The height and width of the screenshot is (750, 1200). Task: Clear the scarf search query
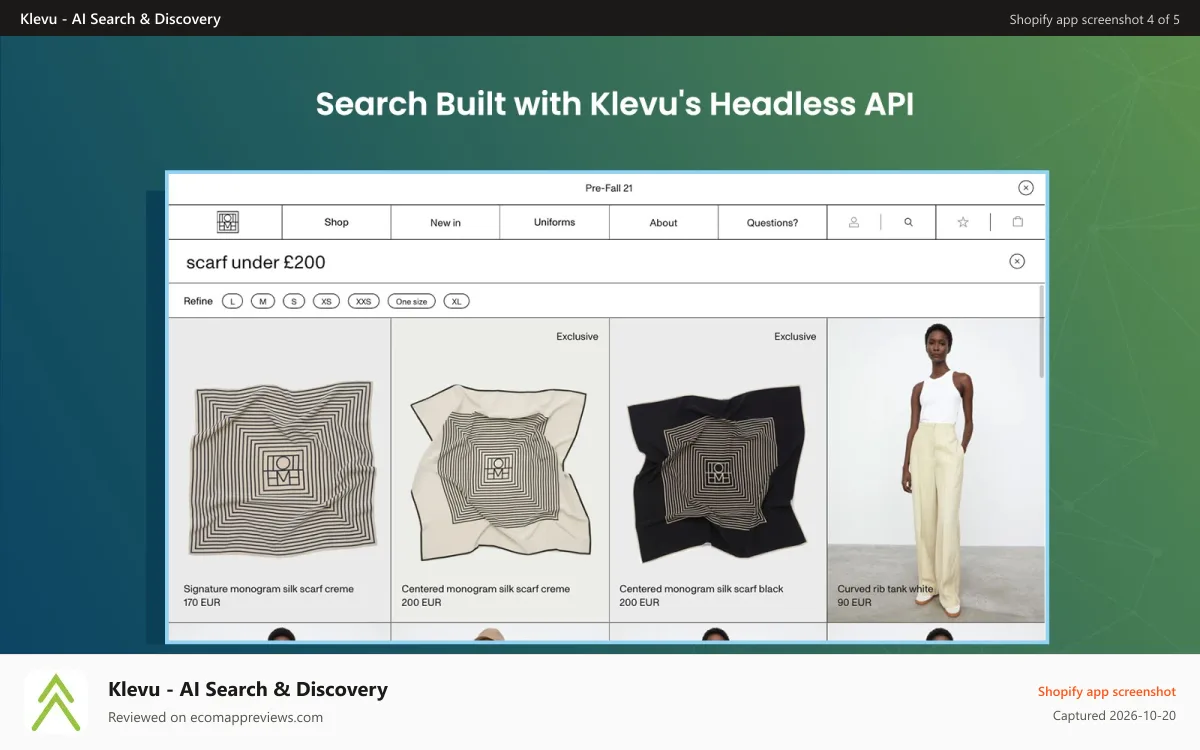1017,261
